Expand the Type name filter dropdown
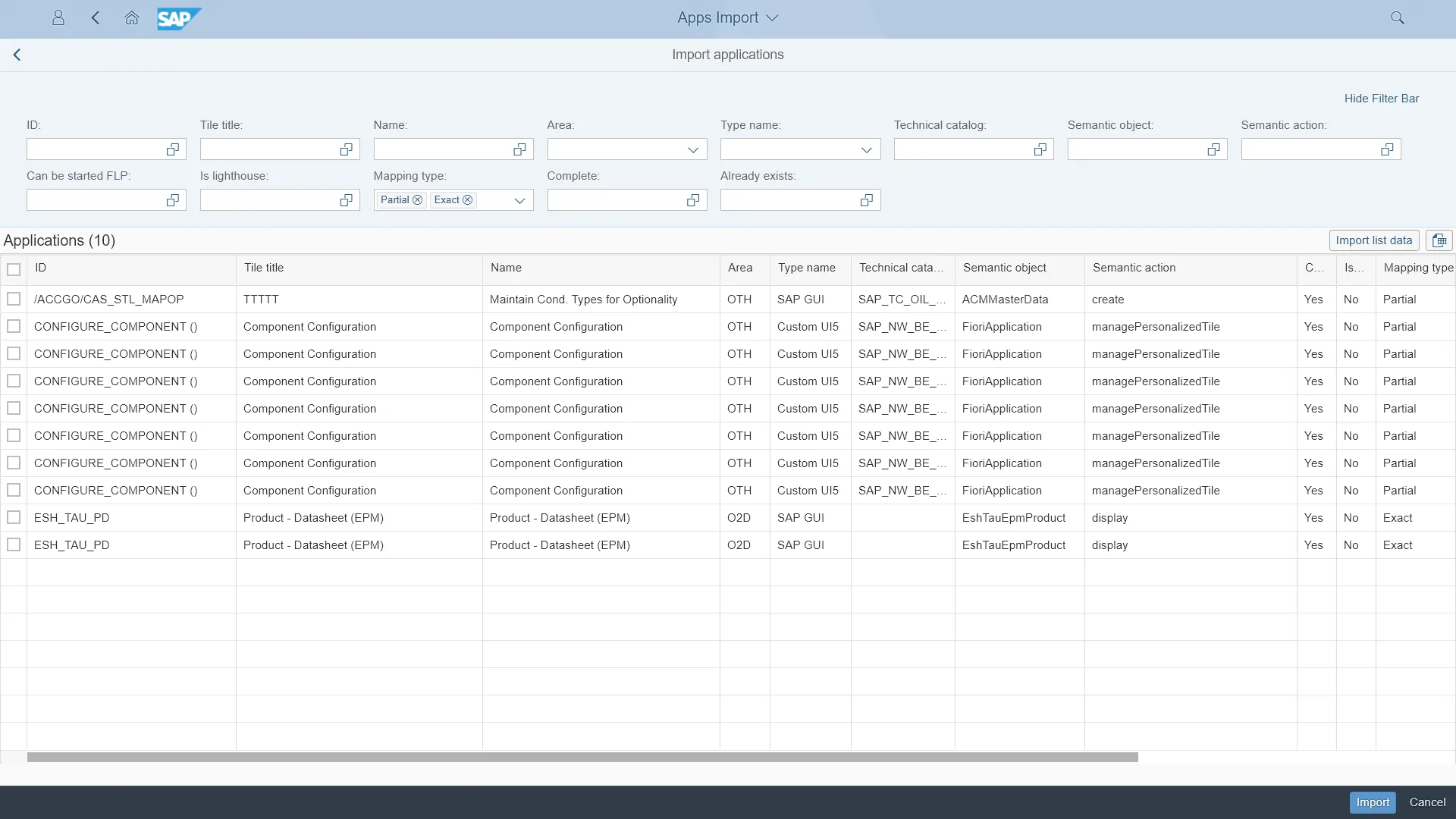The image size is (1456, 819). pyautogui.click(x=867, y=149)
